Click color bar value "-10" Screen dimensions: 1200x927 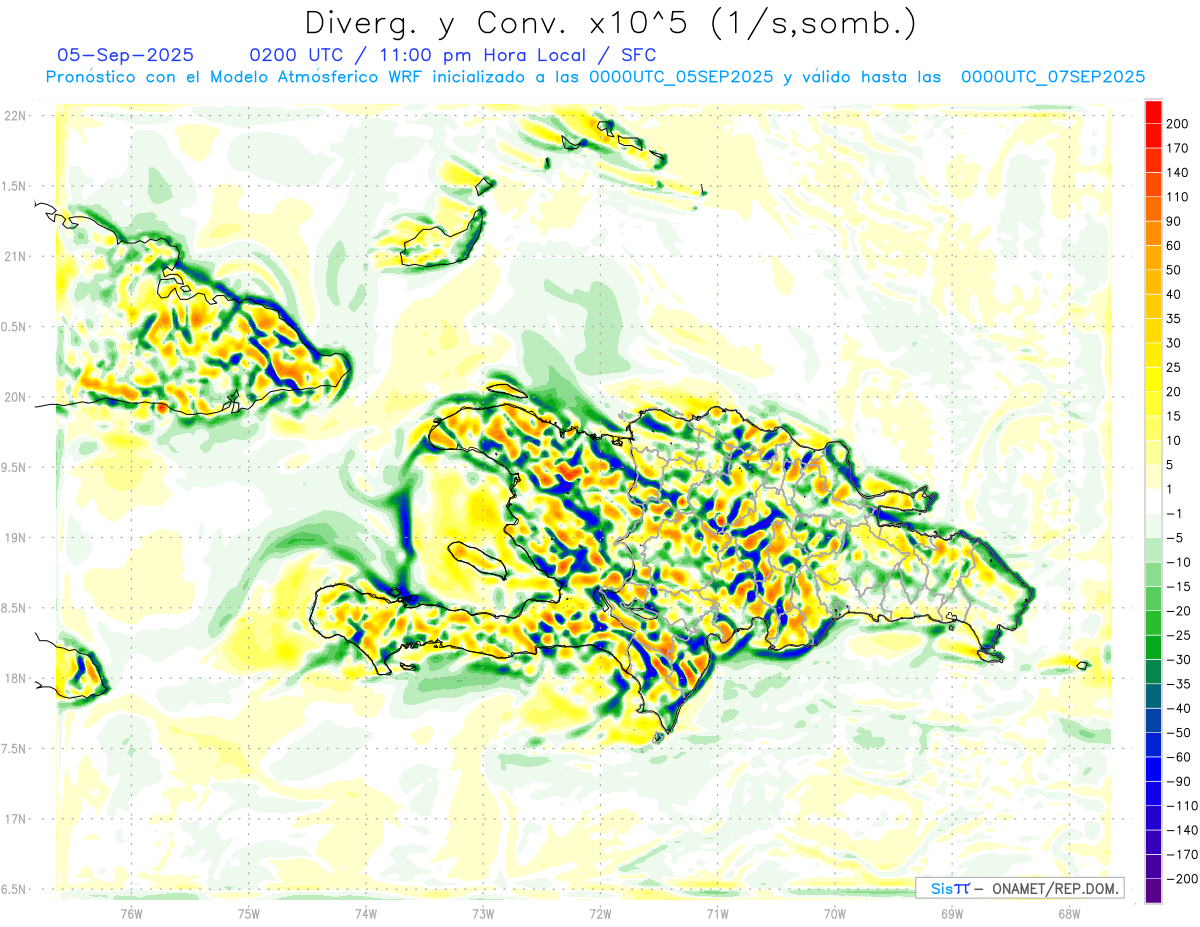tap(1180, 562)
